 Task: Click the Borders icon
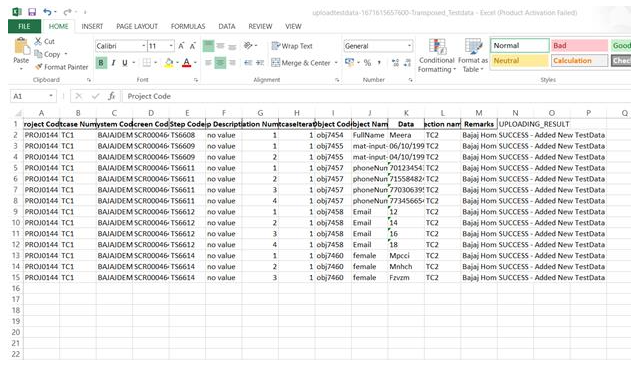pyautogui.click(x=147, y=63)
